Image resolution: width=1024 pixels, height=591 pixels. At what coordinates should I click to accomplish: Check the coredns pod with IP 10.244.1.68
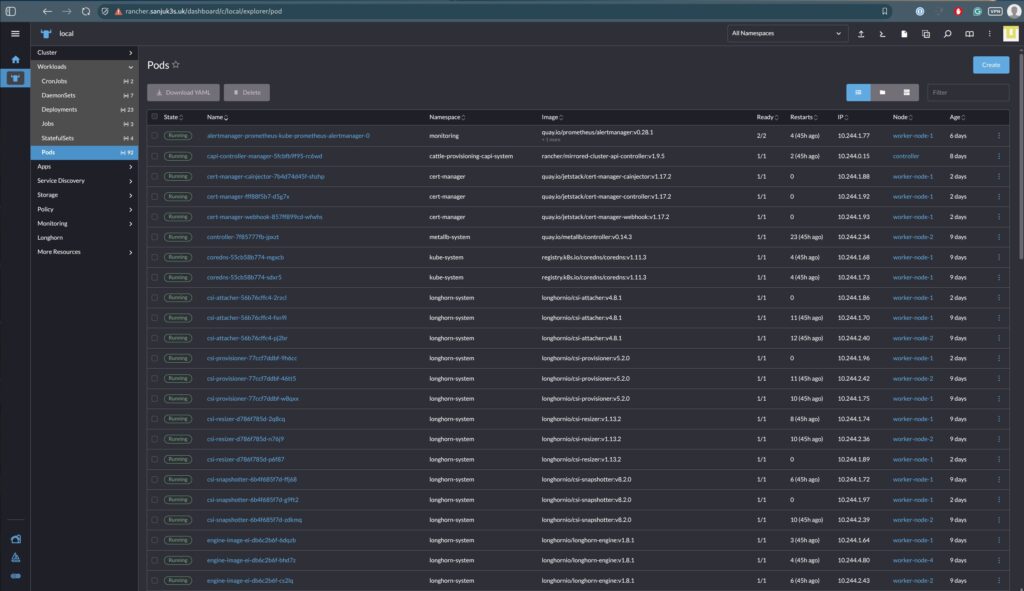point(155,257)
